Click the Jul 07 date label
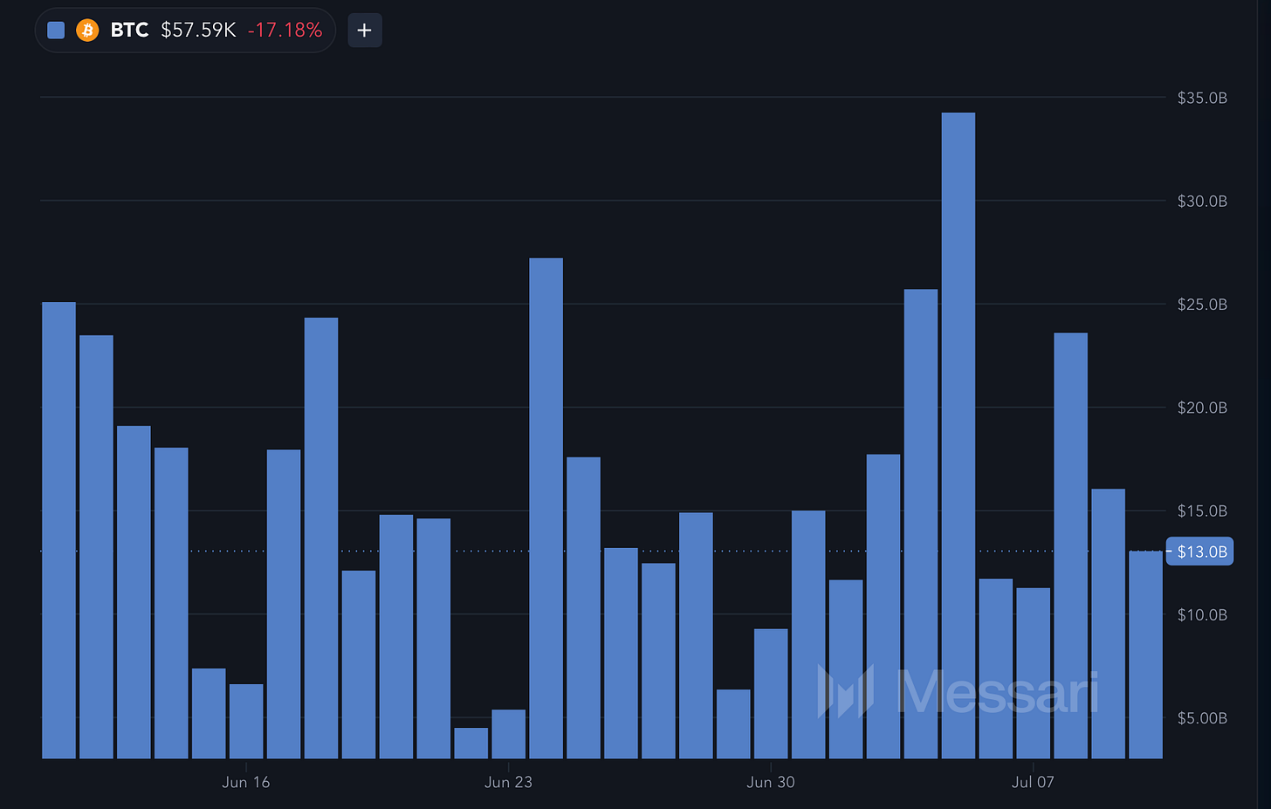The image size is (1271, 809). coord(1033,782)
